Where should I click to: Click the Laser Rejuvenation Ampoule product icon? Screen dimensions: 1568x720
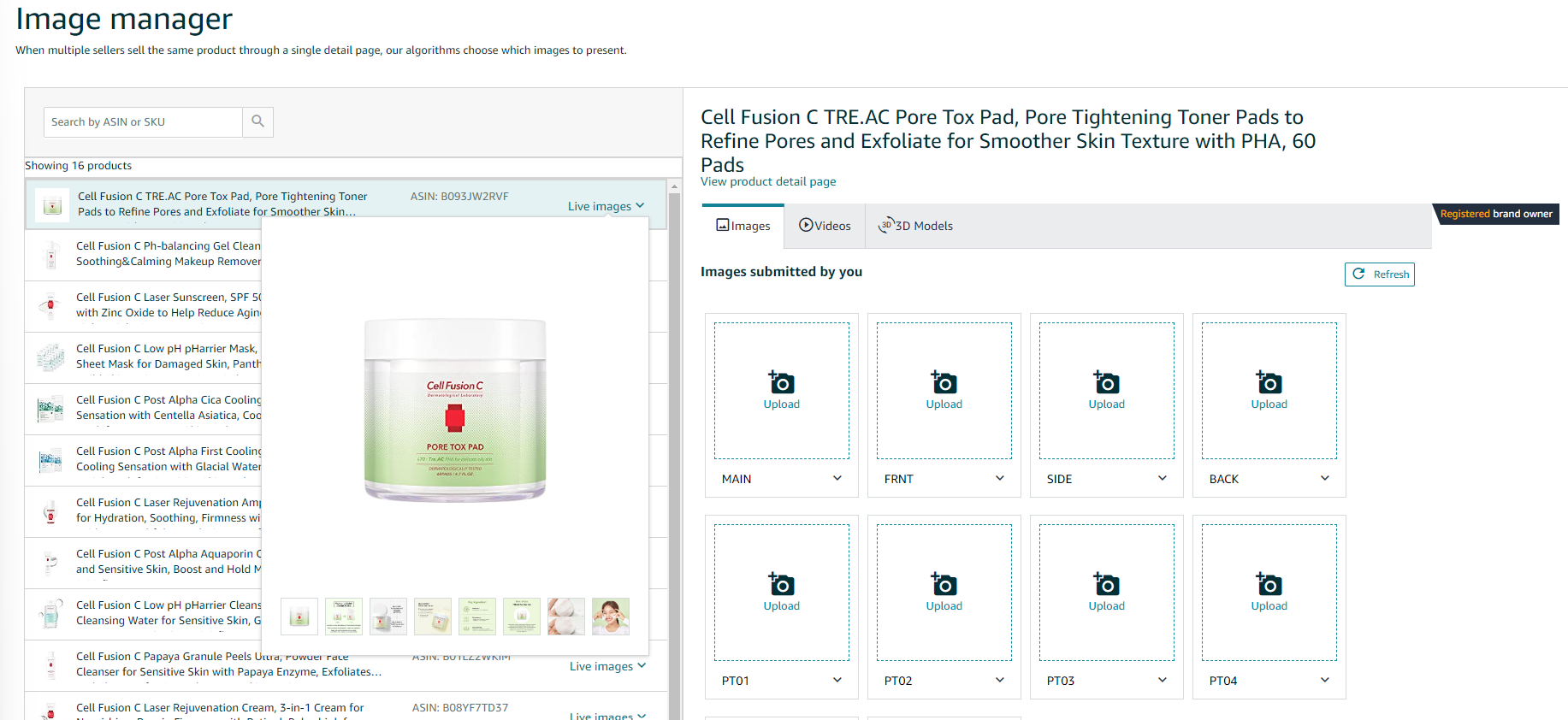point(50,511)
